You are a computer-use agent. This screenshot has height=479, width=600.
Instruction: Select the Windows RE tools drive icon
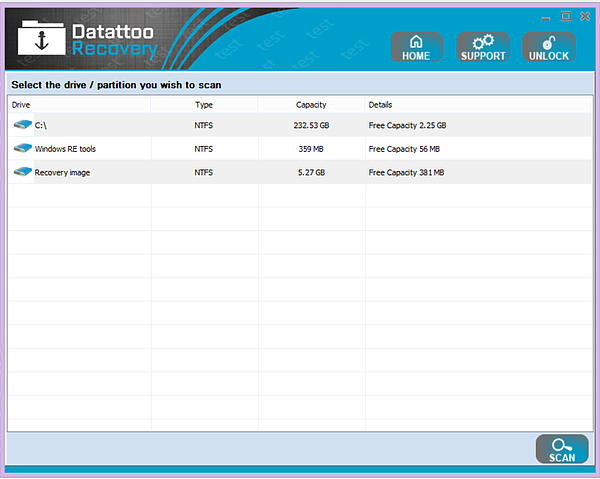point(23,148)
